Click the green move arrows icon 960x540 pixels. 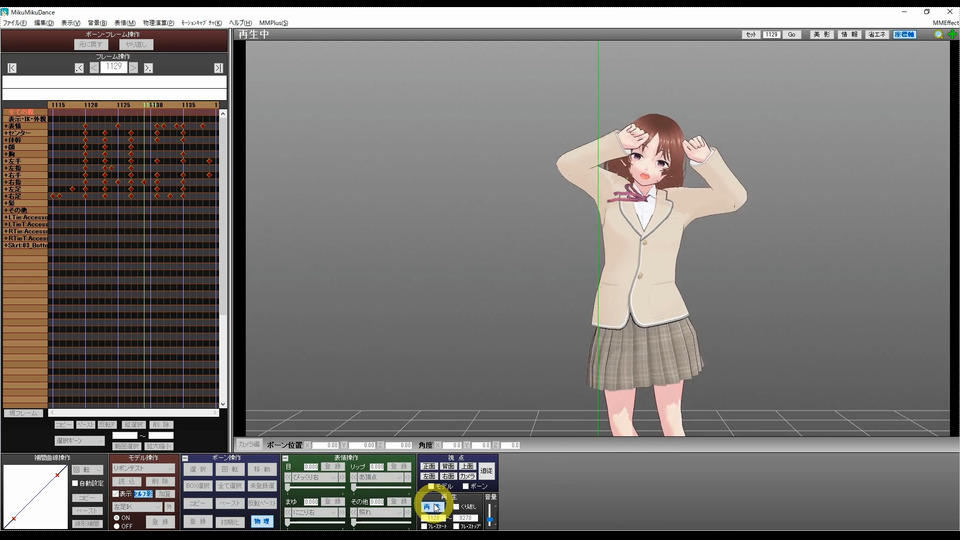[x=951, y=34]
